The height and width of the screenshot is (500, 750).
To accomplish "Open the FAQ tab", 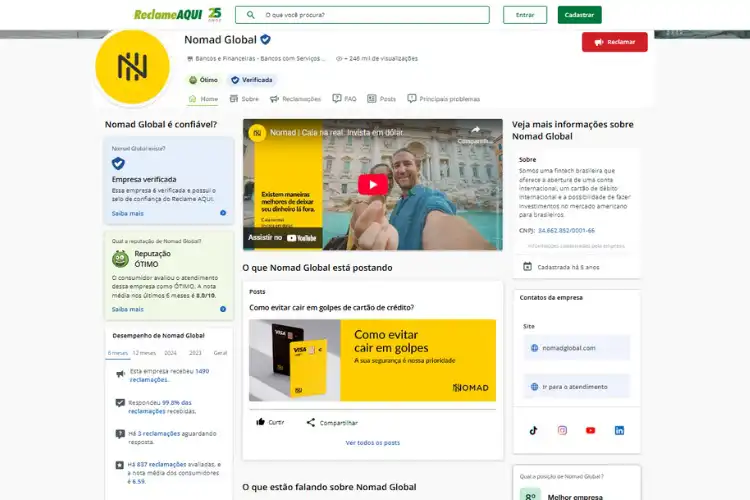I will pyautogui.click(x=344, y=99).
